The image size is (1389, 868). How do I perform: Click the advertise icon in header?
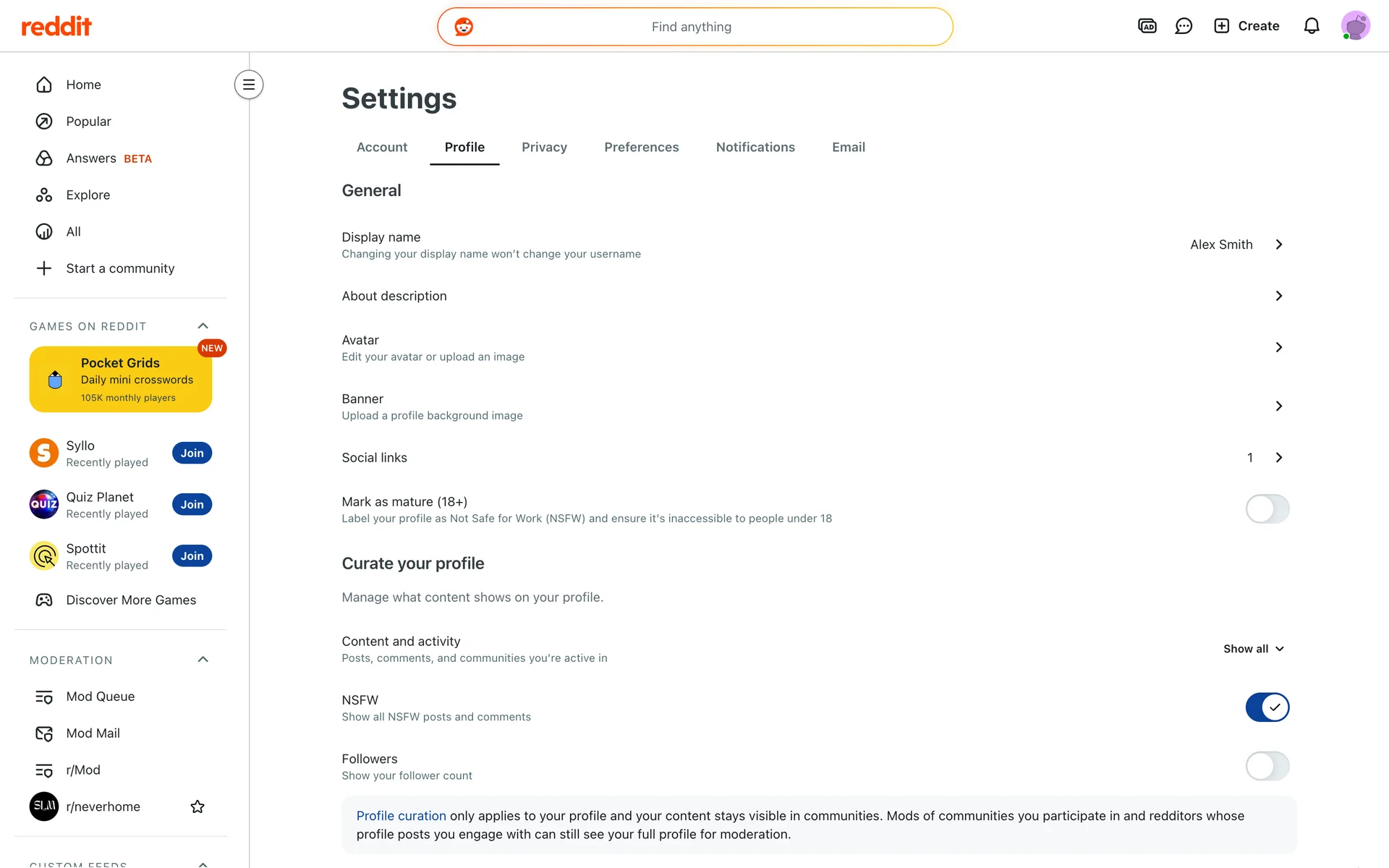[1147, 27]
